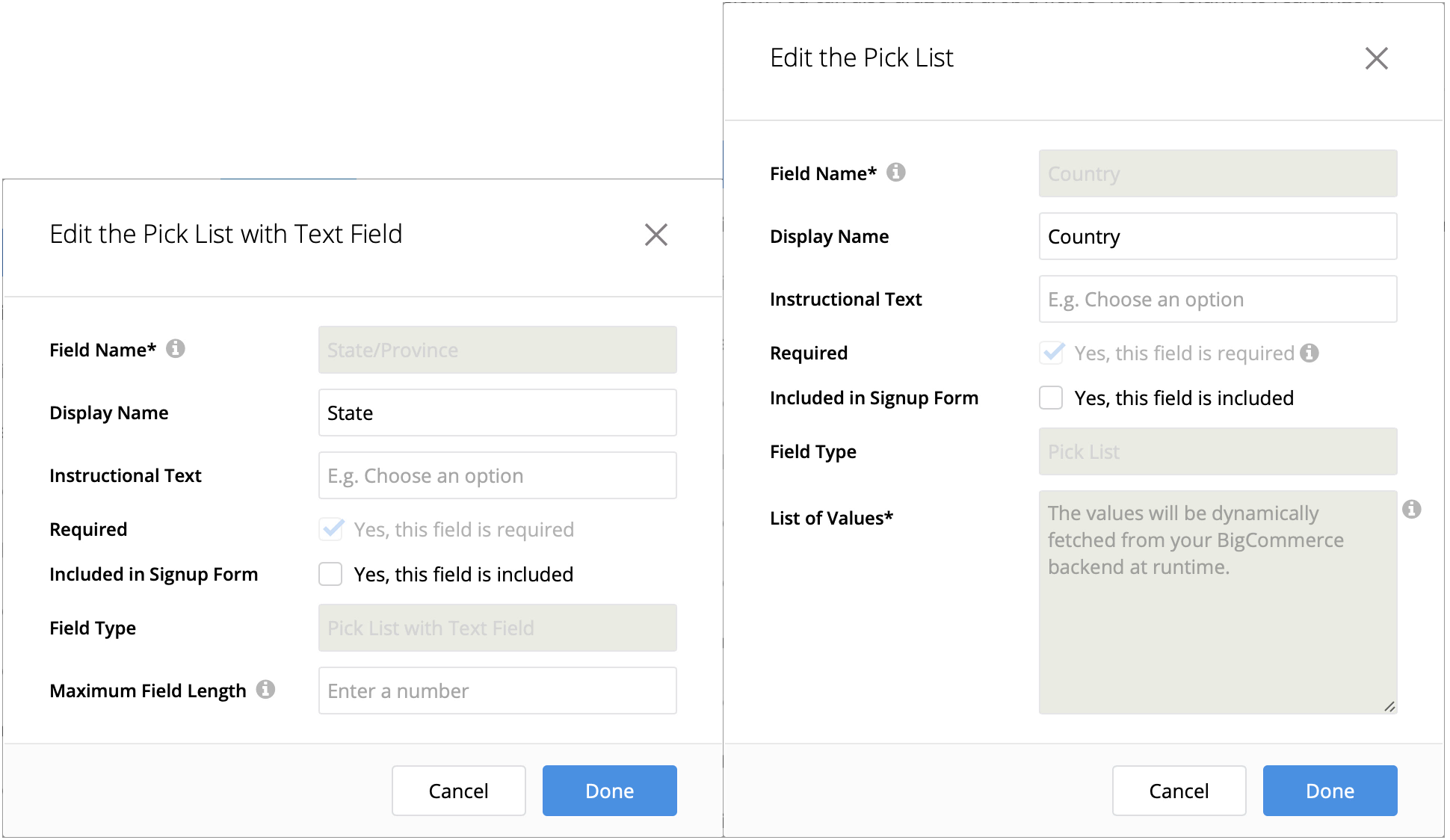Click info icon beside State/Province Field Name
This screenshot has height=840, width=1450.
coord(176,349)
